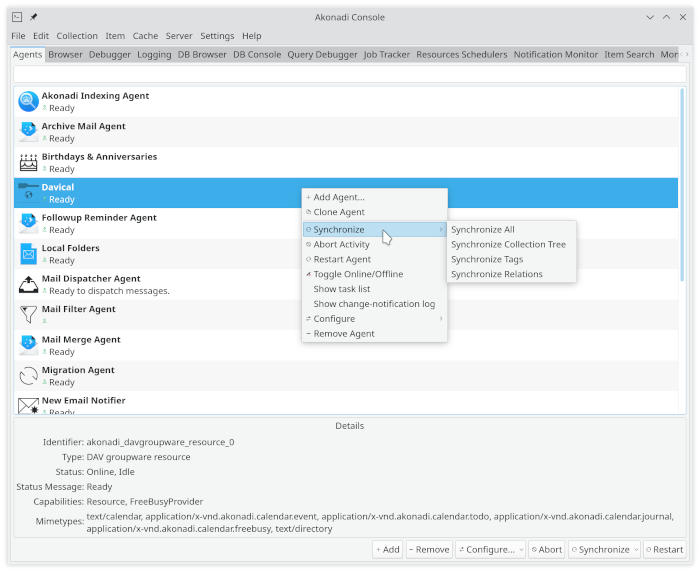Click Synchronize Relations in submenu
This screenshot has width=700, height=572.
[511, 274]
